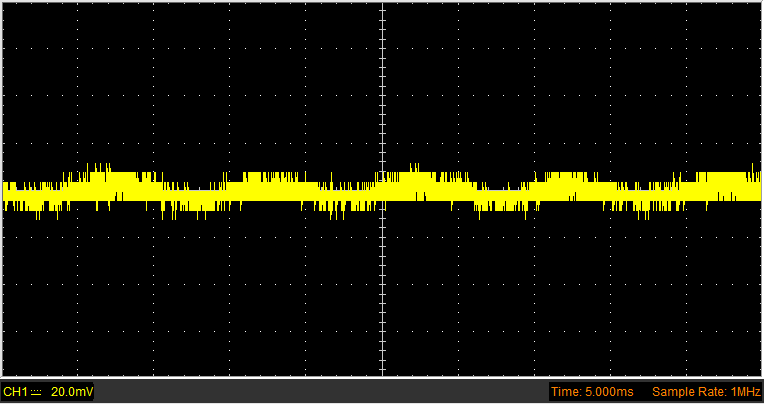Viewport: 764px width, 405px height.
Task: Click the bottom end of center axis
Action: 382,373
